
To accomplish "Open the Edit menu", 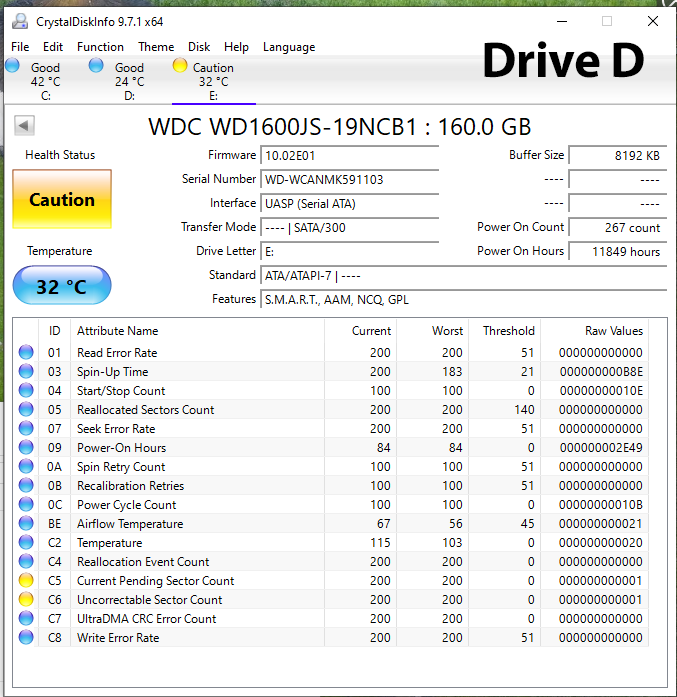I will [53, 47].
